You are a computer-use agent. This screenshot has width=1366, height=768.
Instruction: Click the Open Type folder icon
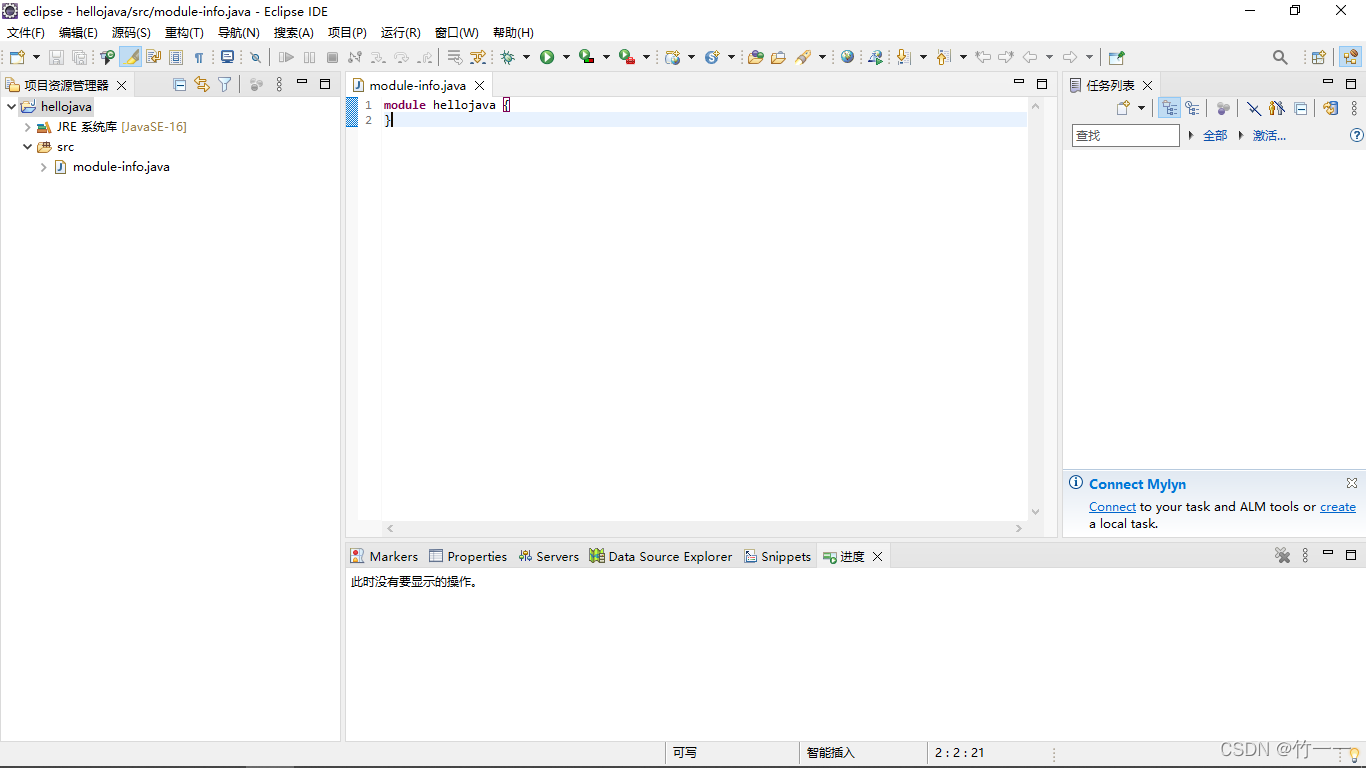(756, 57)
